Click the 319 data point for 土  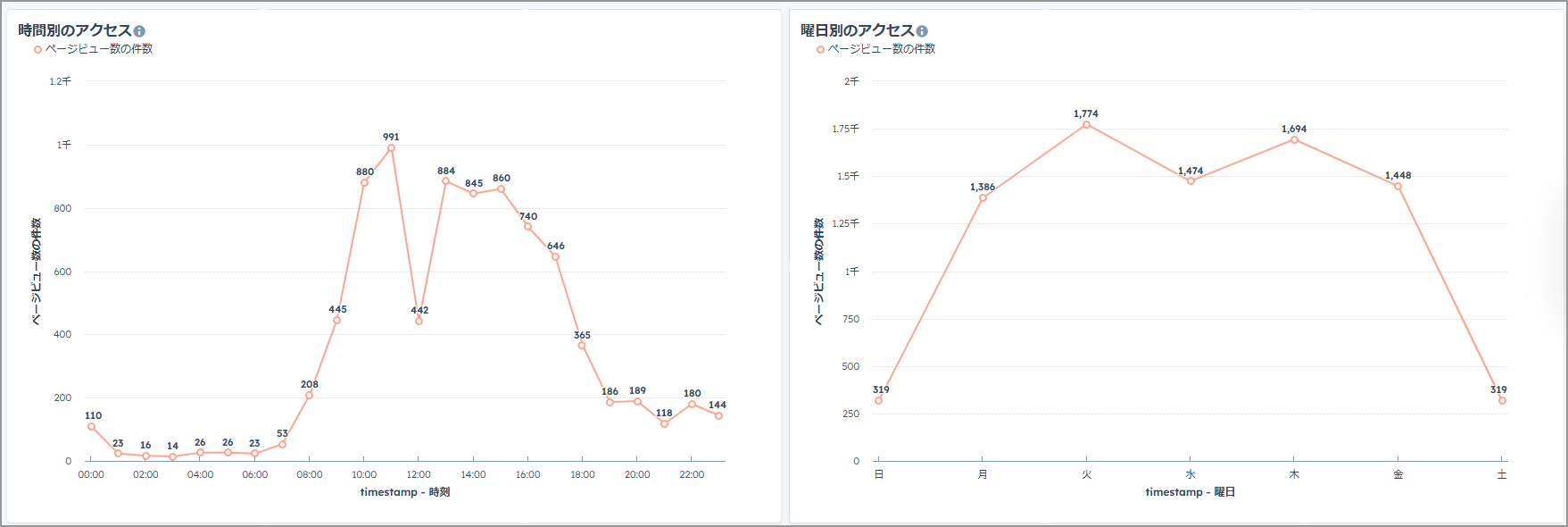[x=1502, y=401]
